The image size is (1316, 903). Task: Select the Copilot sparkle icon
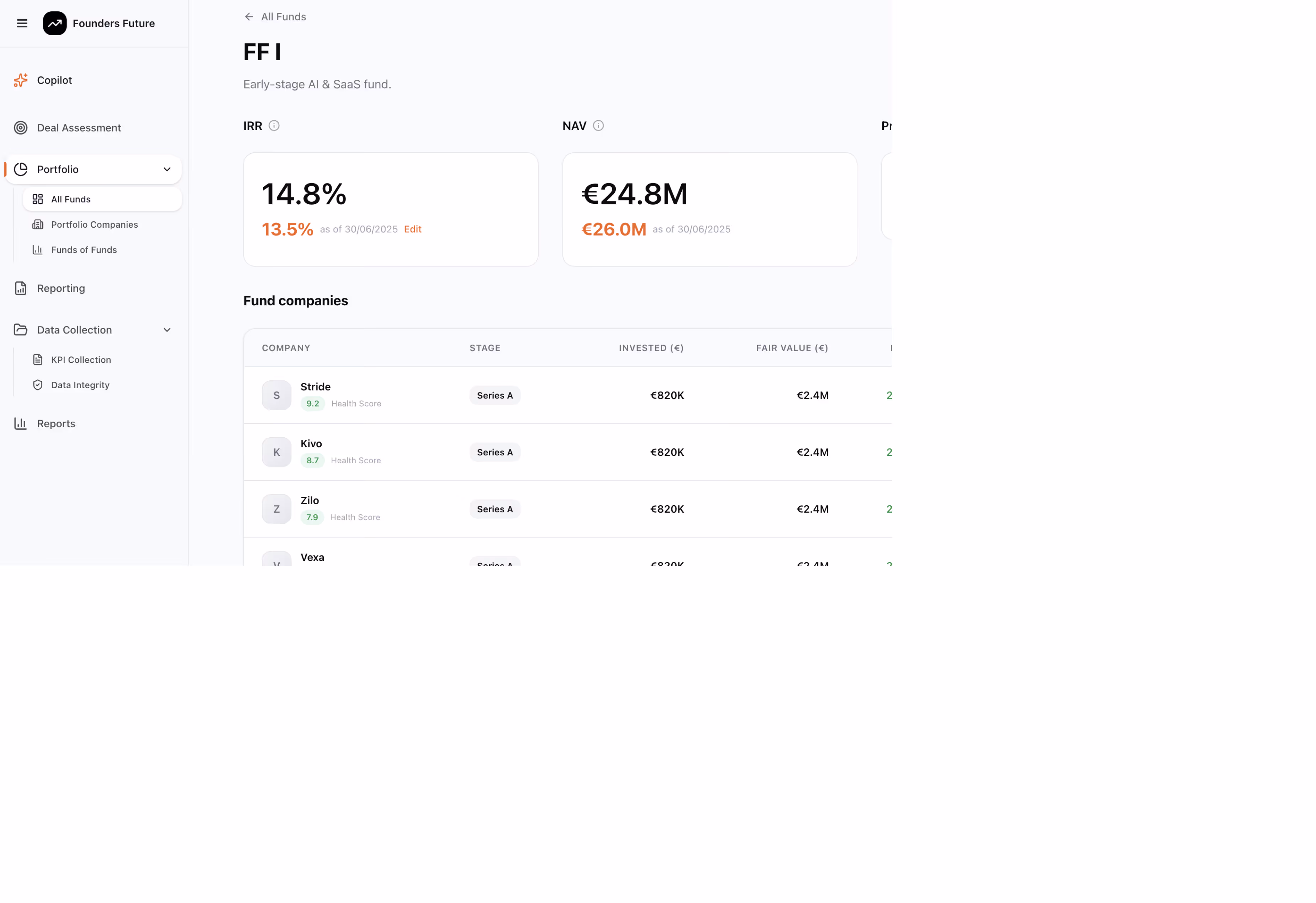point(20,80)
